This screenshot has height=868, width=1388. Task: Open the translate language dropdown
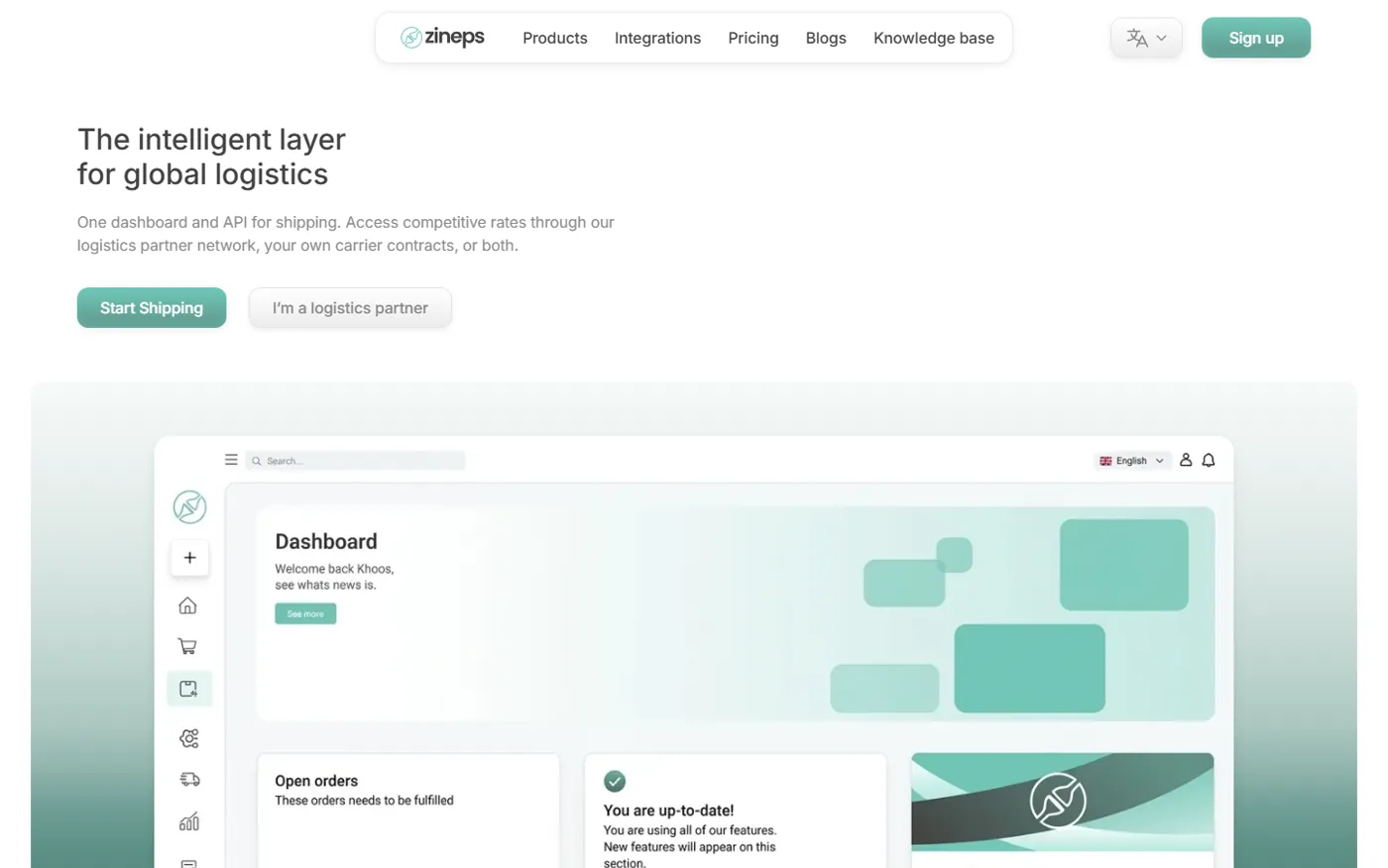click(x=1146, y=39)
